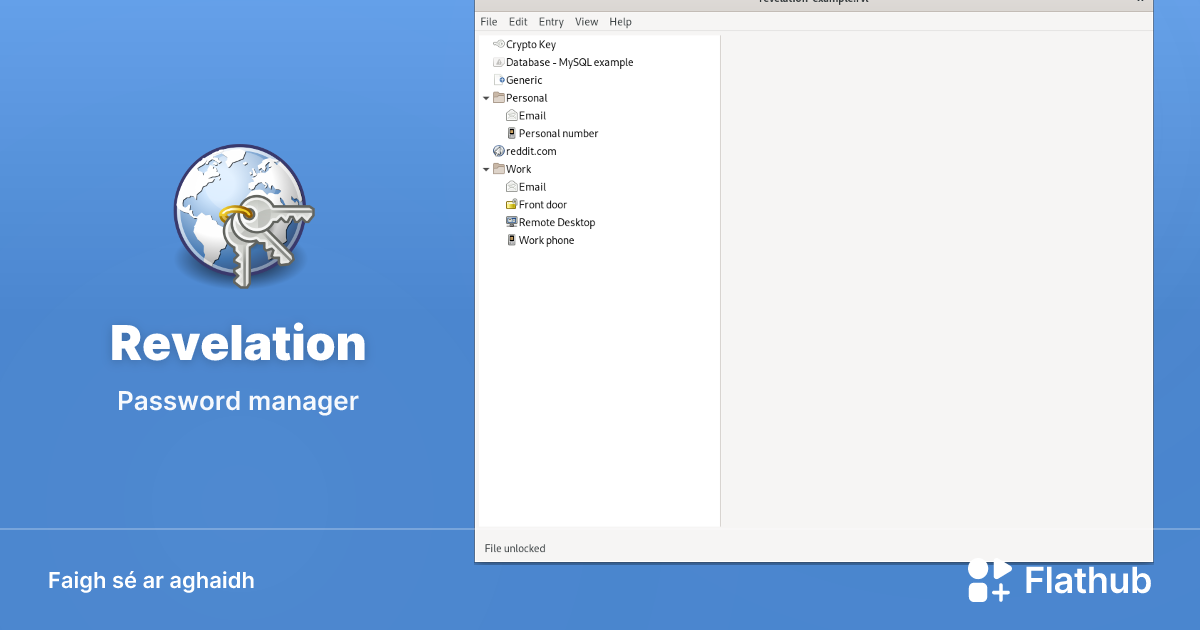Image resolution: width=1200 pixels, height=630 pixels.
Task: Click the Generic entry icon
Action: click(x=499, y=80)
